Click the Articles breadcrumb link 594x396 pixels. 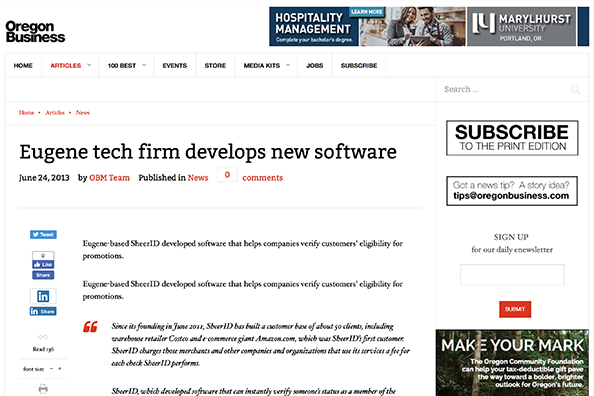point(55,113)
